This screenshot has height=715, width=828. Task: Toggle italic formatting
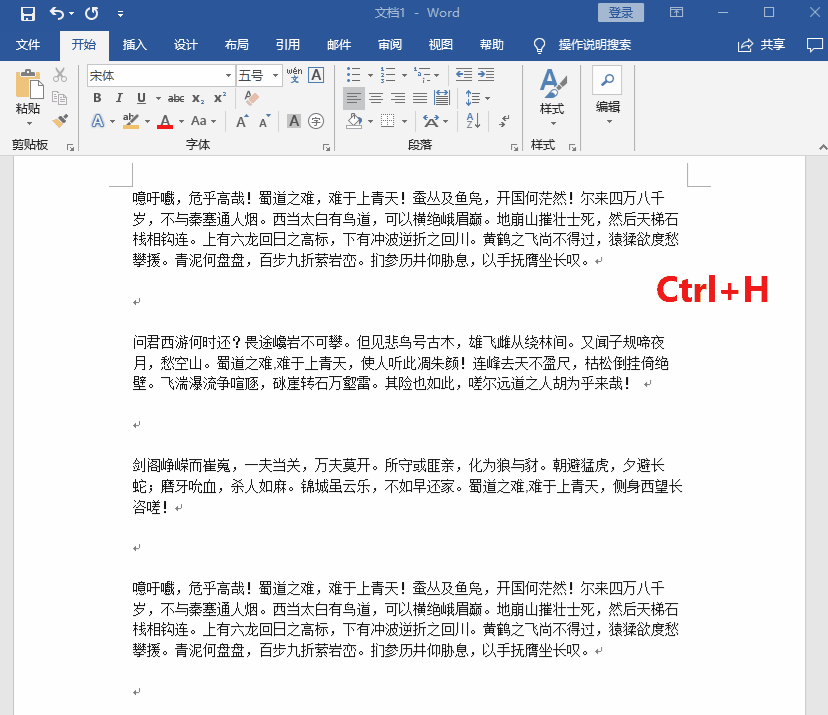[x=119, y=97]
